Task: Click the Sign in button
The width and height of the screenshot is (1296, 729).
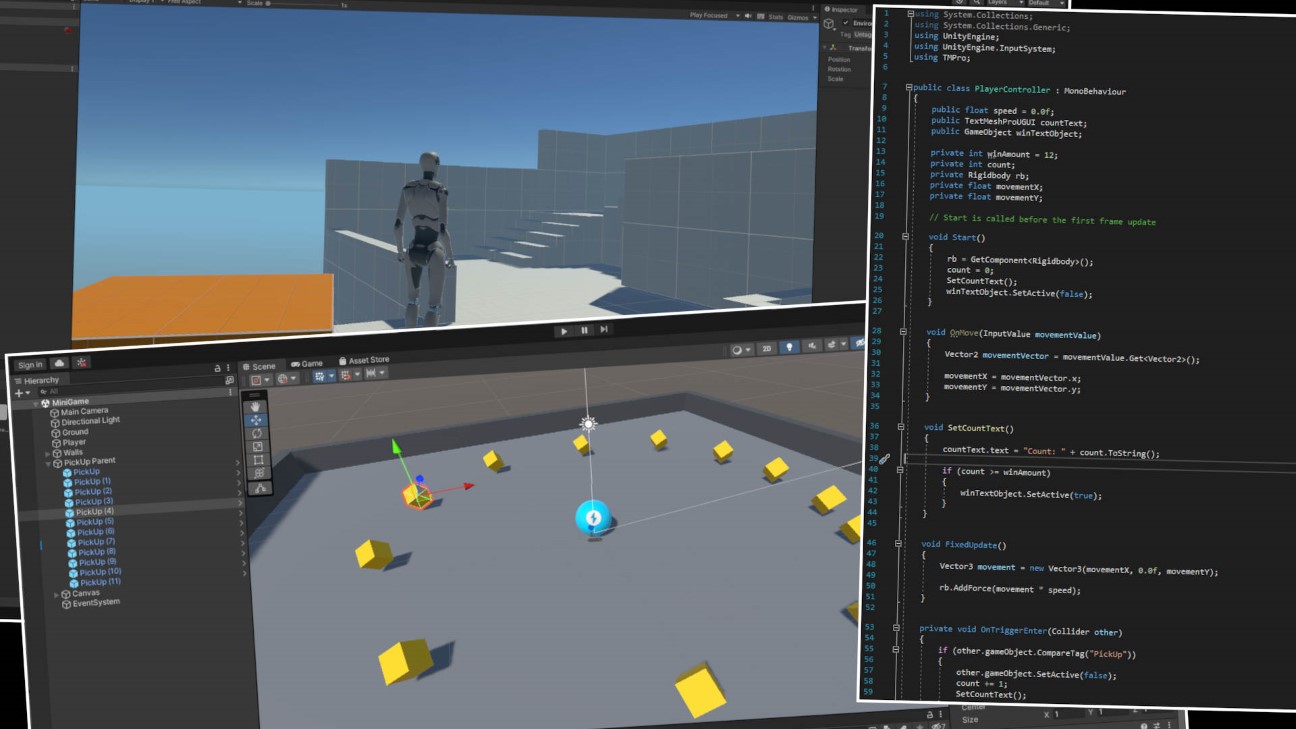Action: coord(30,365)
